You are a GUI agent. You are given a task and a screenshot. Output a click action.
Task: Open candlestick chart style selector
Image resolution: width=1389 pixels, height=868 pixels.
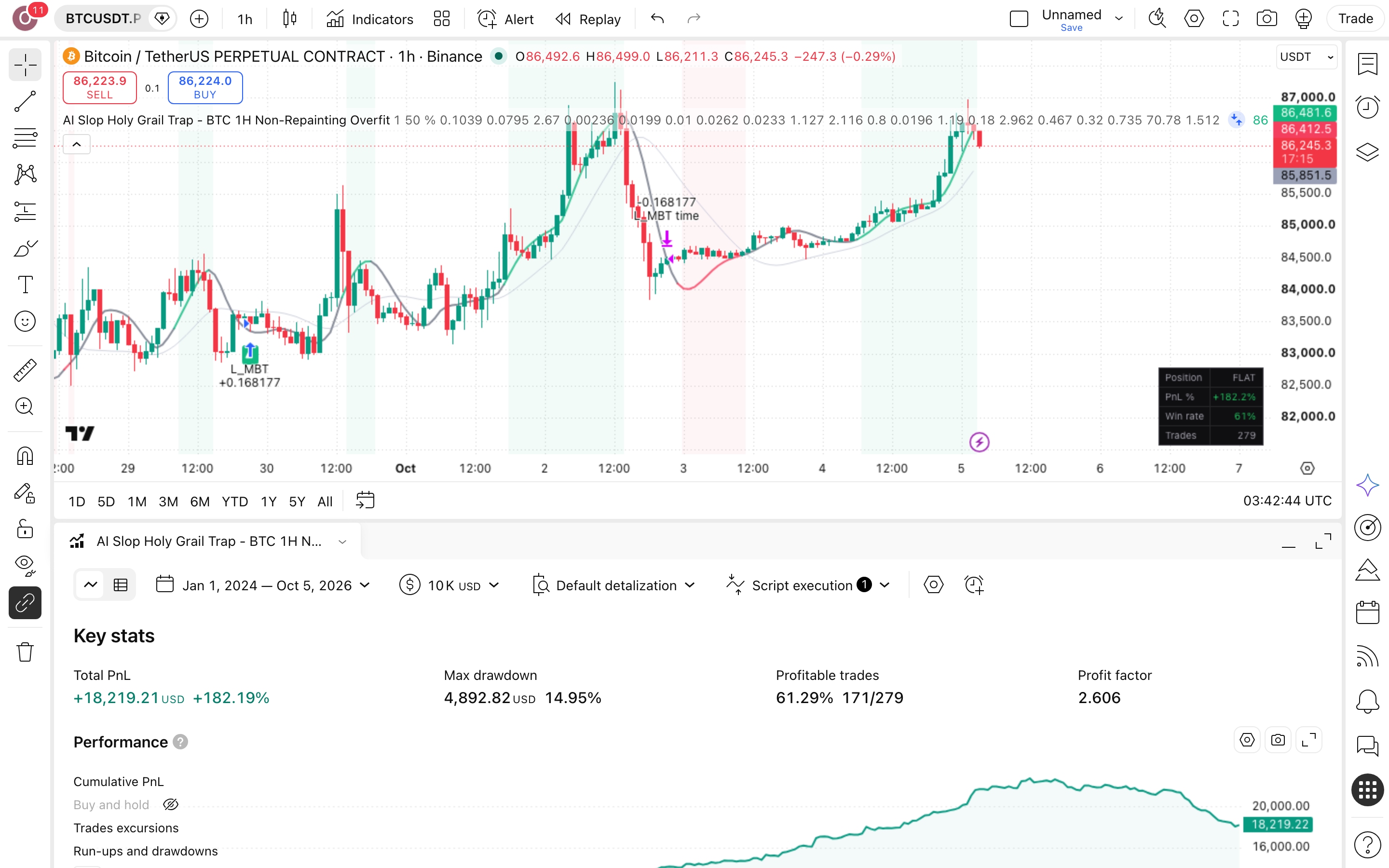coord(290,19)
